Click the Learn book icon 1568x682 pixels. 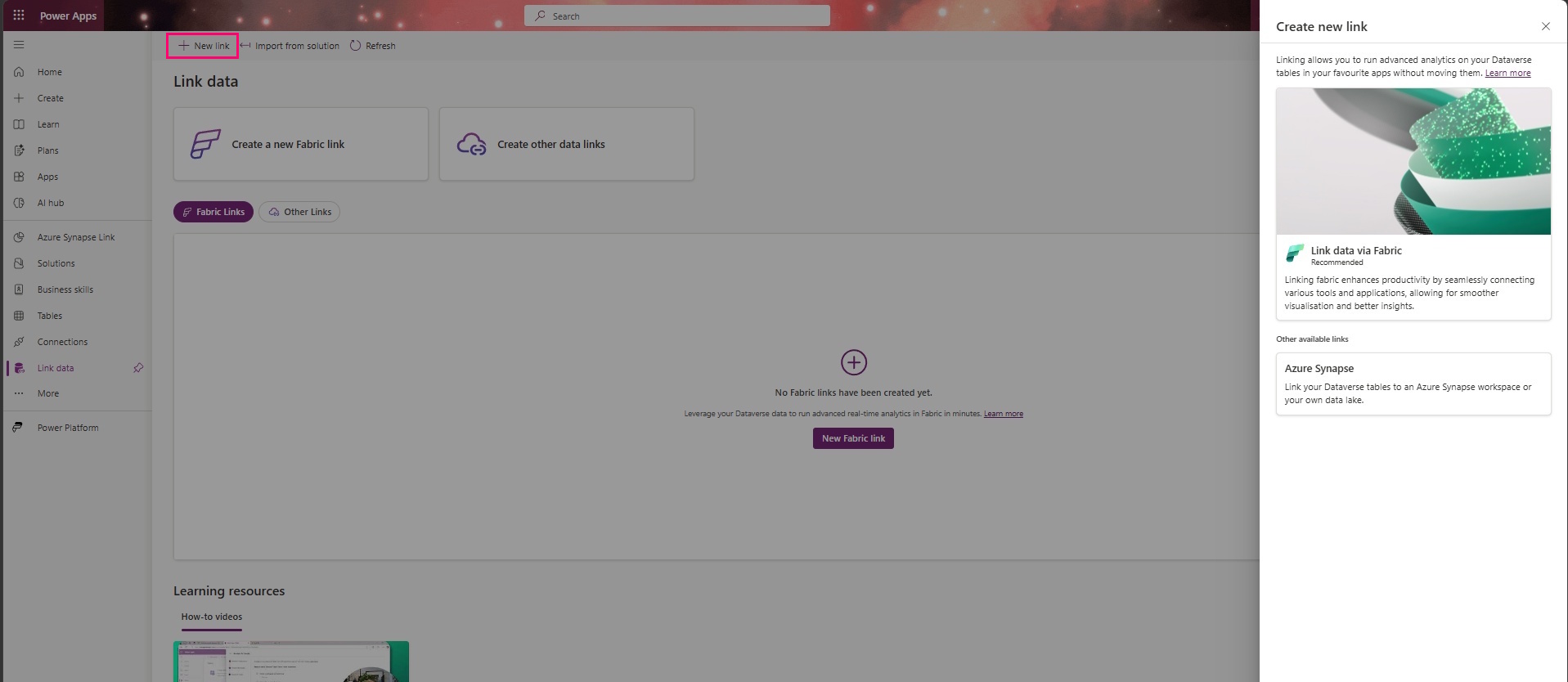pyautogui.click(x=19, y=124)
